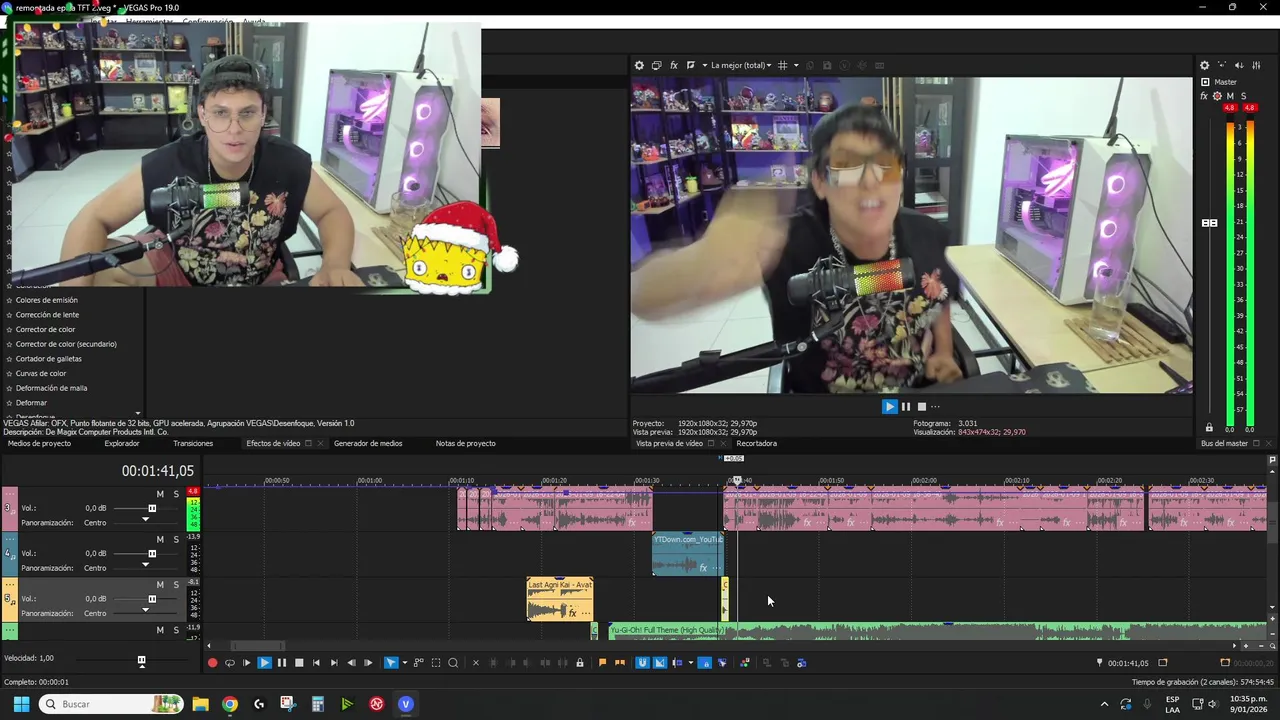
Task: Select Last Agni Kai audio clip
Action: [560, 599]
